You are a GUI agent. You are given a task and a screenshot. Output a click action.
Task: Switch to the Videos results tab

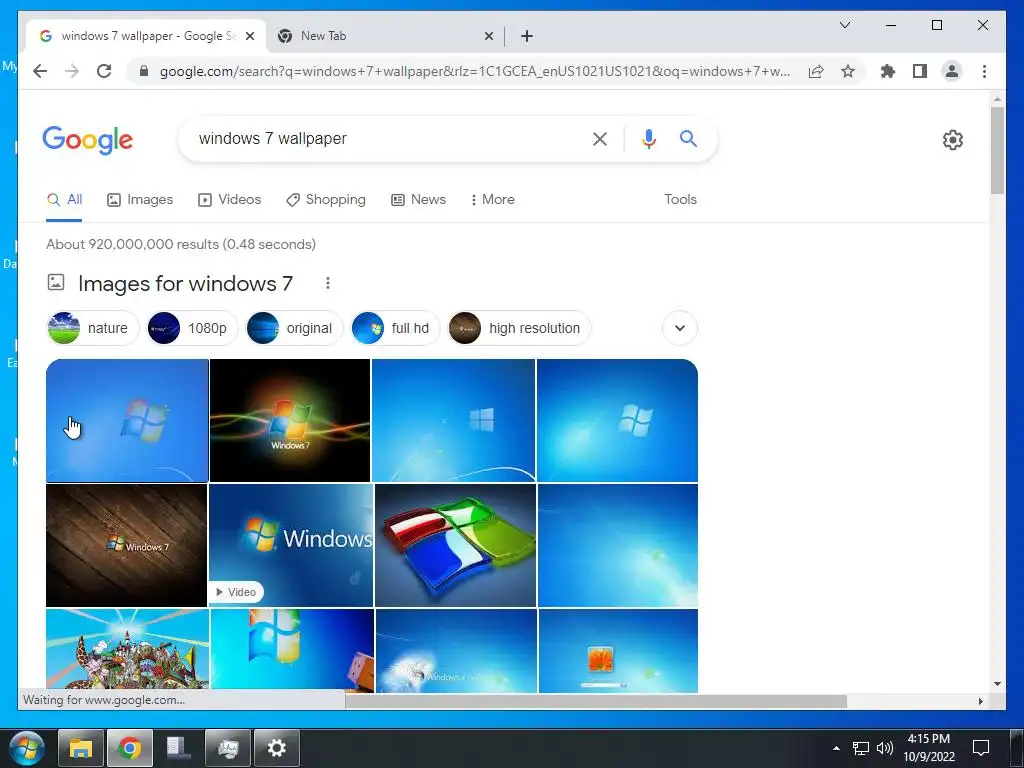coord(229,199)
